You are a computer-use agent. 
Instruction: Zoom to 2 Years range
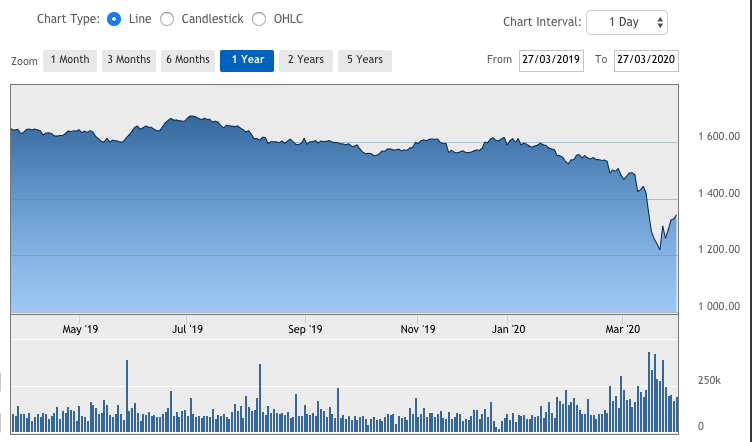(x=306, y=60)
